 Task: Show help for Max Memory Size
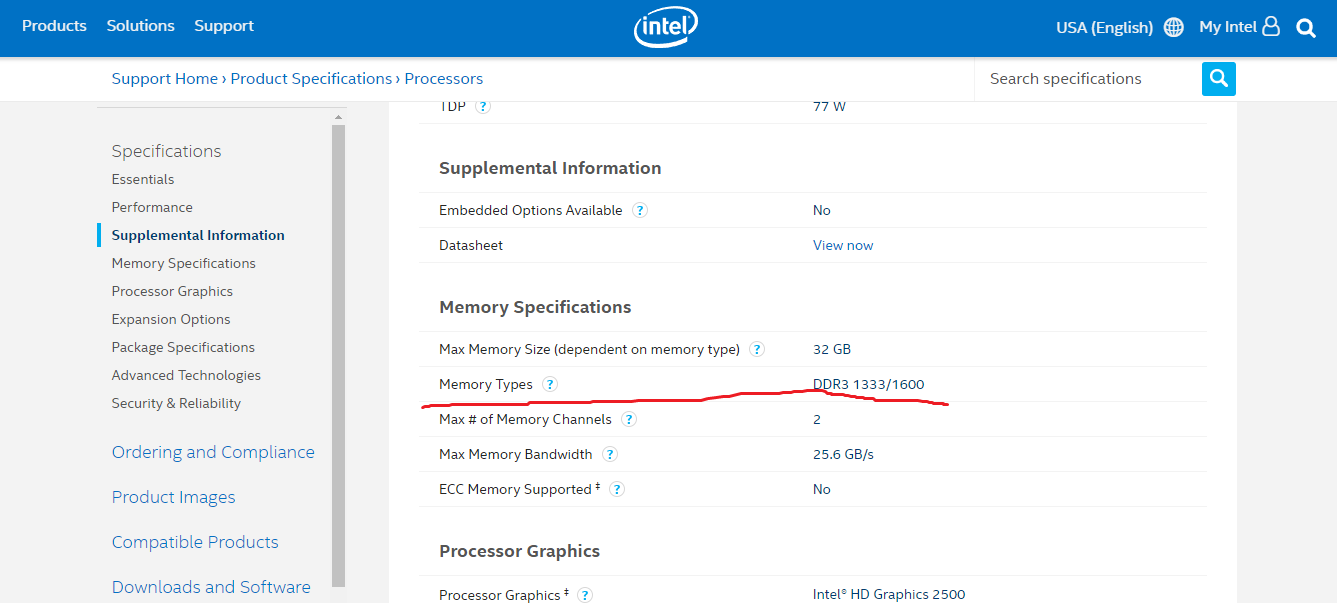coord(757,349)
